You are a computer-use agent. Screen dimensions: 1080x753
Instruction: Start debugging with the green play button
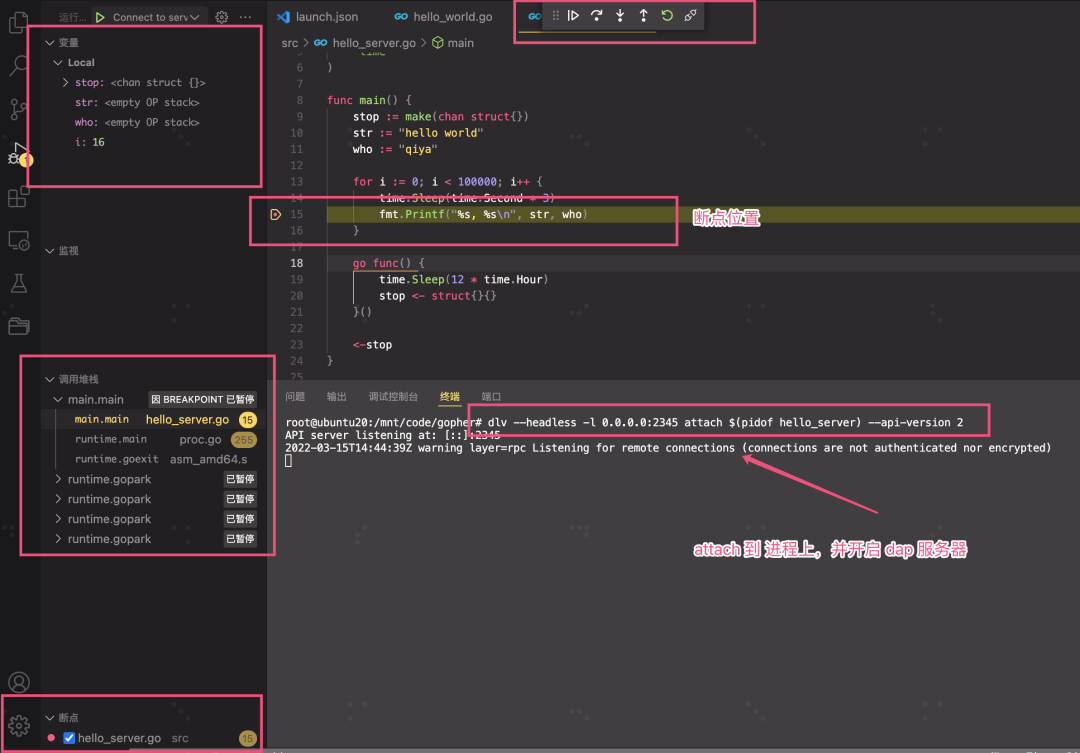click(x=101, y=17)
